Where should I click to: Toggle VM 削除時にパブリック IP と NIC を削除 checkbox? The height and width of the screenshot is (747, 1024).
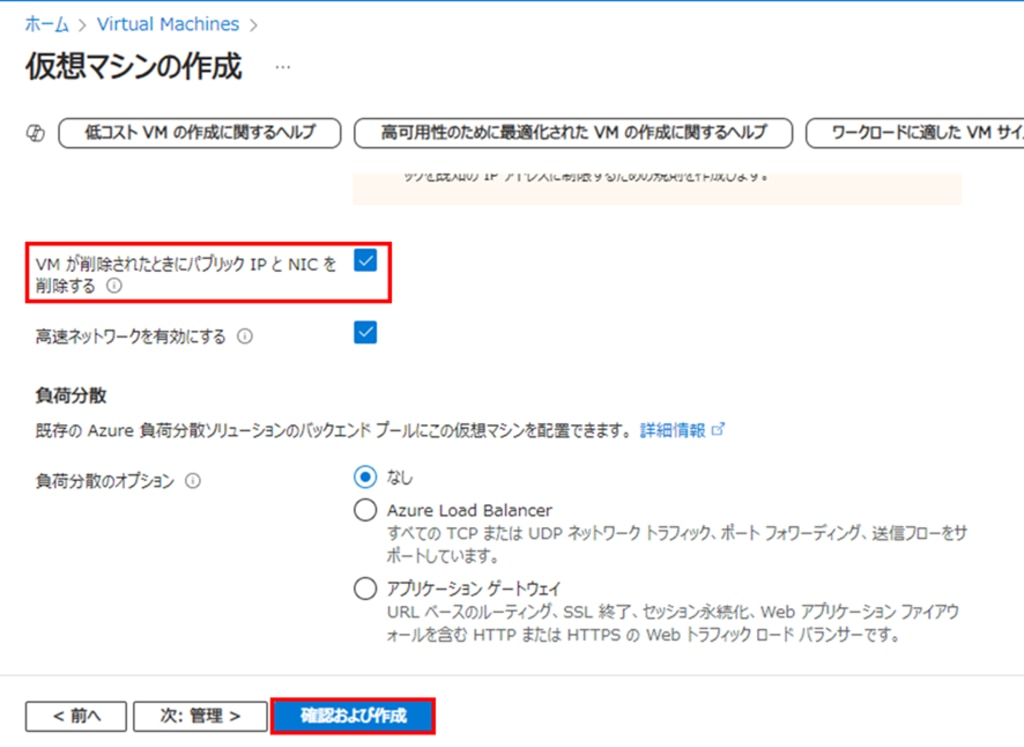pos(365,261)
